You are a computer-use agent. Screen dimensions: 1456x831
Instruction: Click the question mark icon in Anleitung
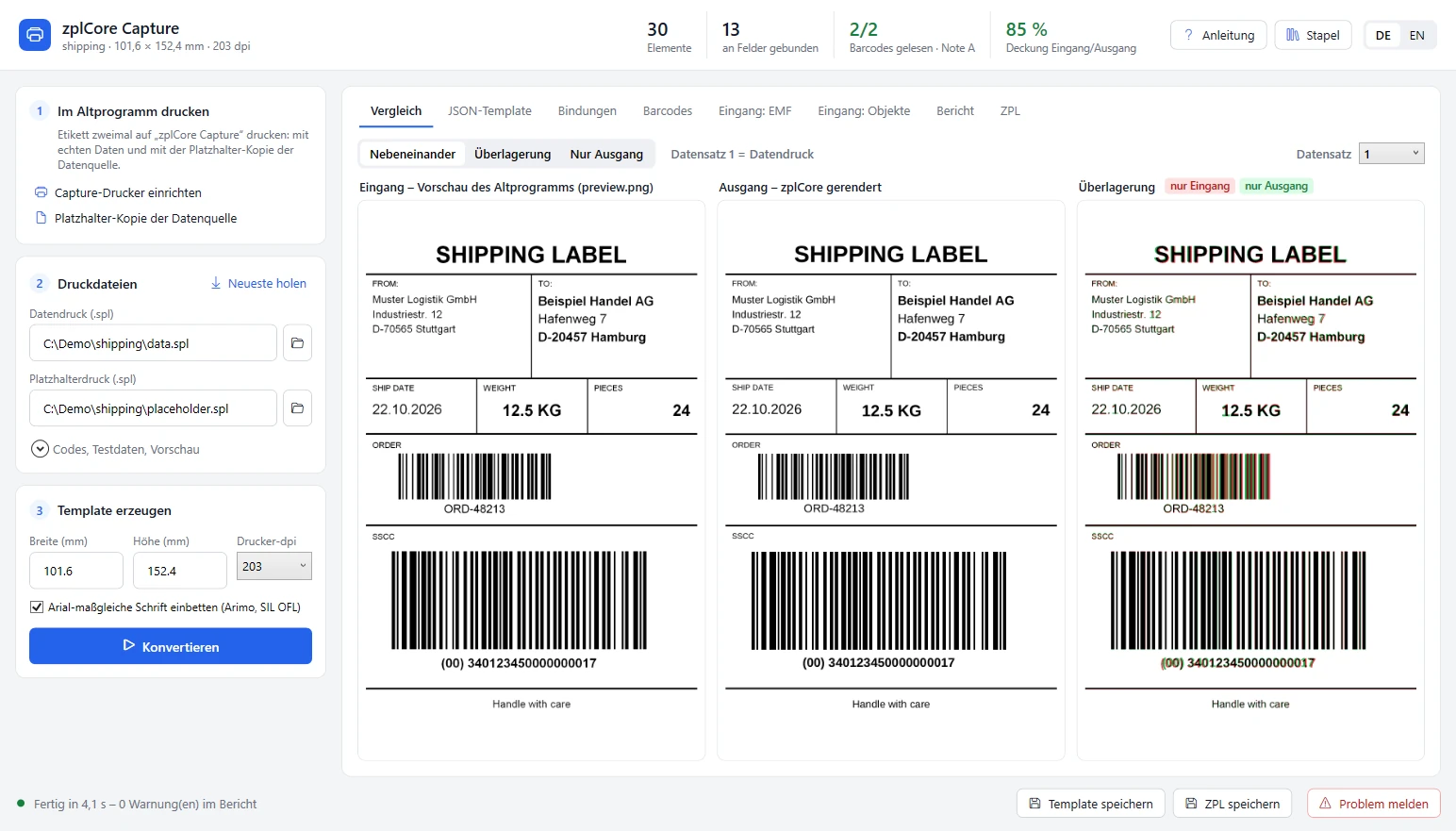pyautogui.click(x=1189, y=35)
